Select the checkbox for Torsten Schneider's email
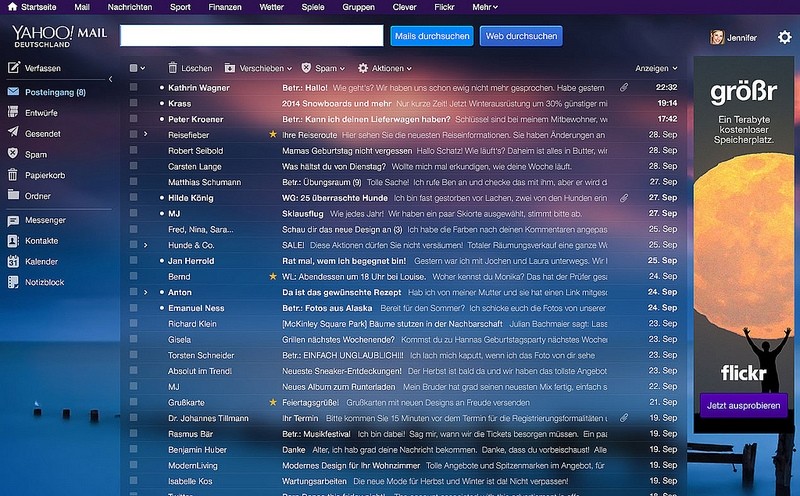The height and width of the screenshot is (496, 800). pyautogui.click(x=133, y=355)
